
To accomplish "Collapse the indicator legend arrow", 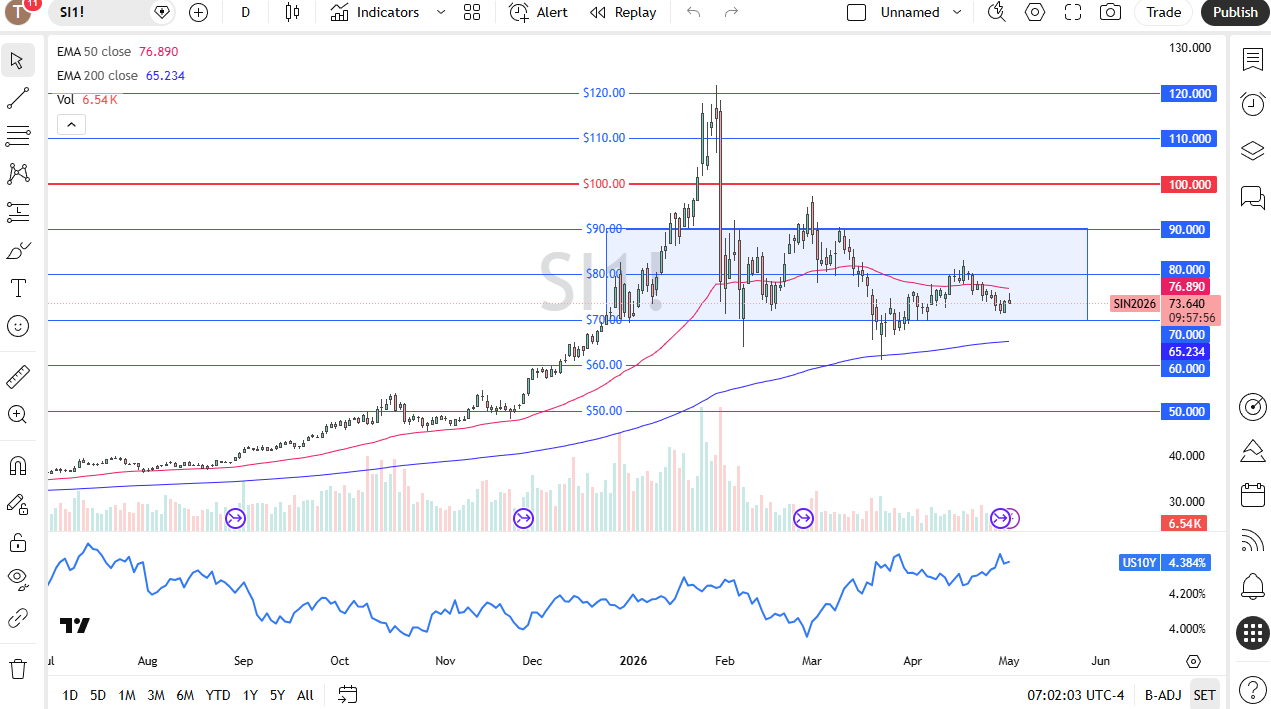I will click(x=71, y=125).
